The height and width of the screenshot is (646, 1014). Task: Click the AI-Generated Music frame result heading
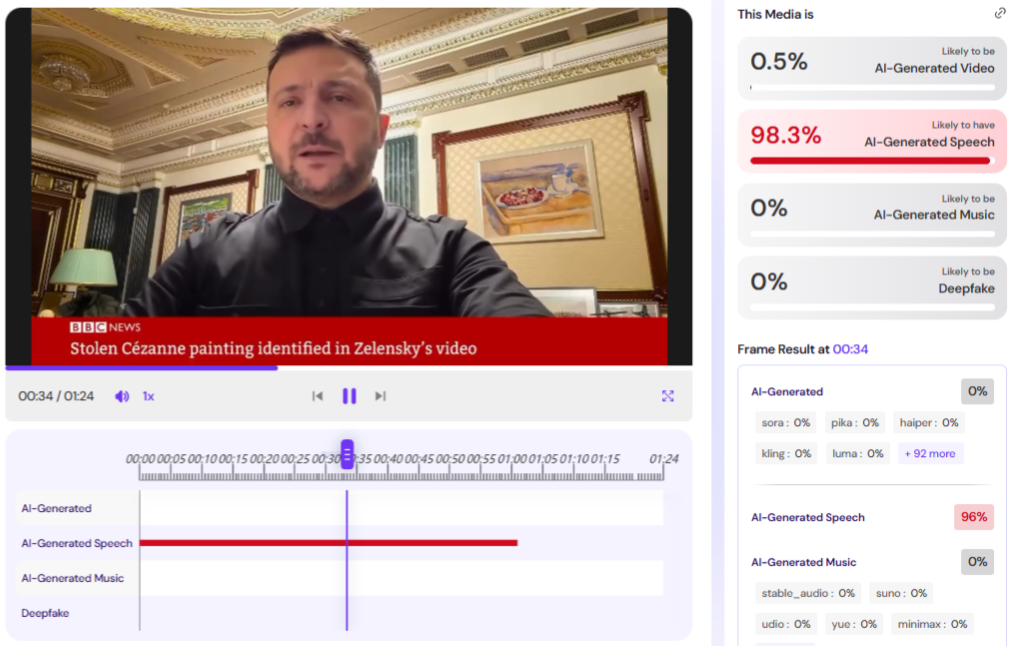click(x=803, y=563)
